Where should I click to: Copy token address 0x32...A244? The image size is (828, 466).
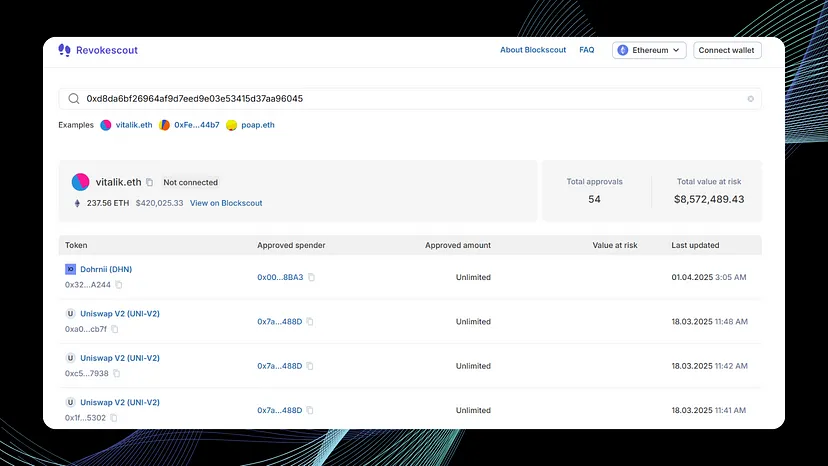(119, 285)
